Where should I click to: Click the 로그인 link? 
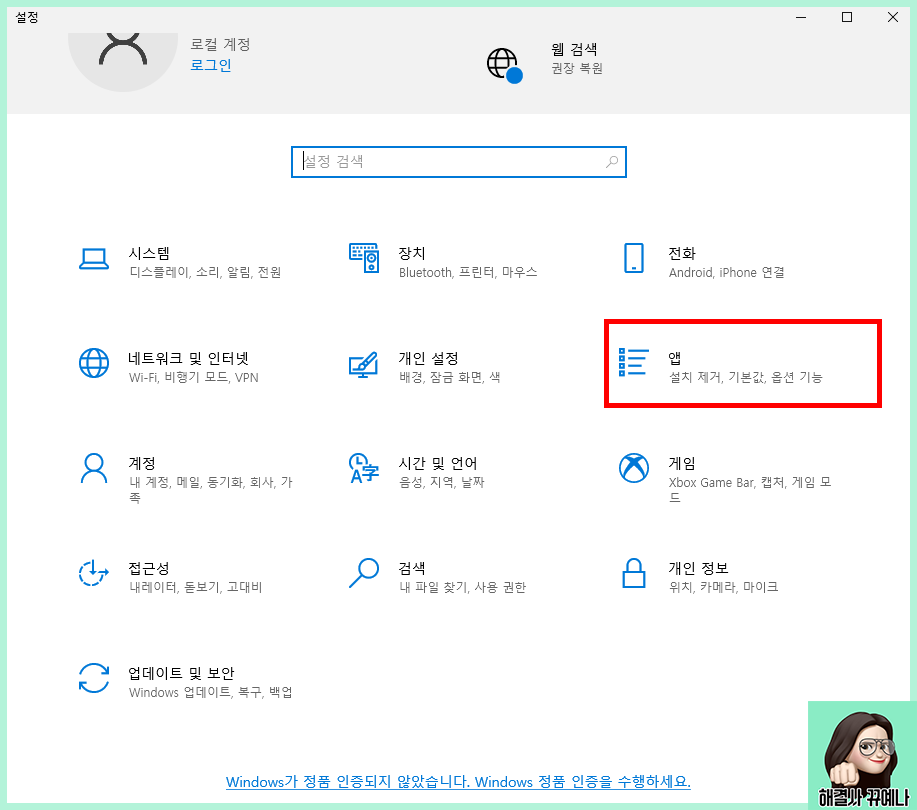pos(211,65)
